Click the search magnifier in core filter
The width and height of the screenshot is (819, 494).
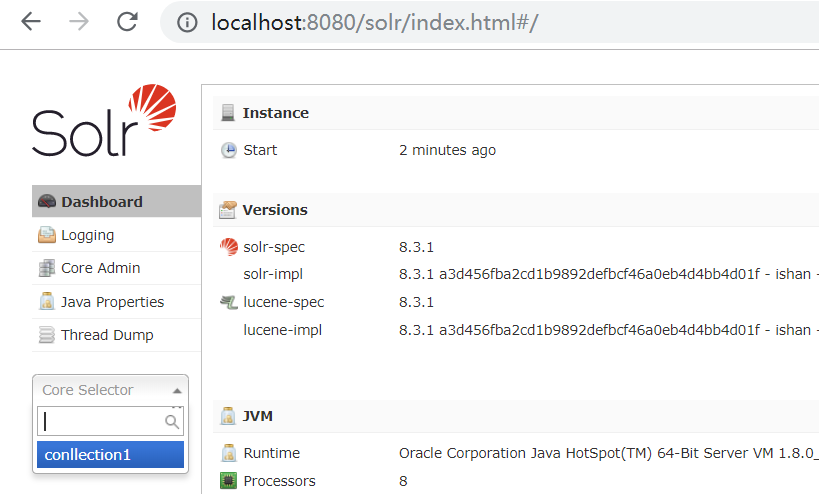(x=172, y=423)
